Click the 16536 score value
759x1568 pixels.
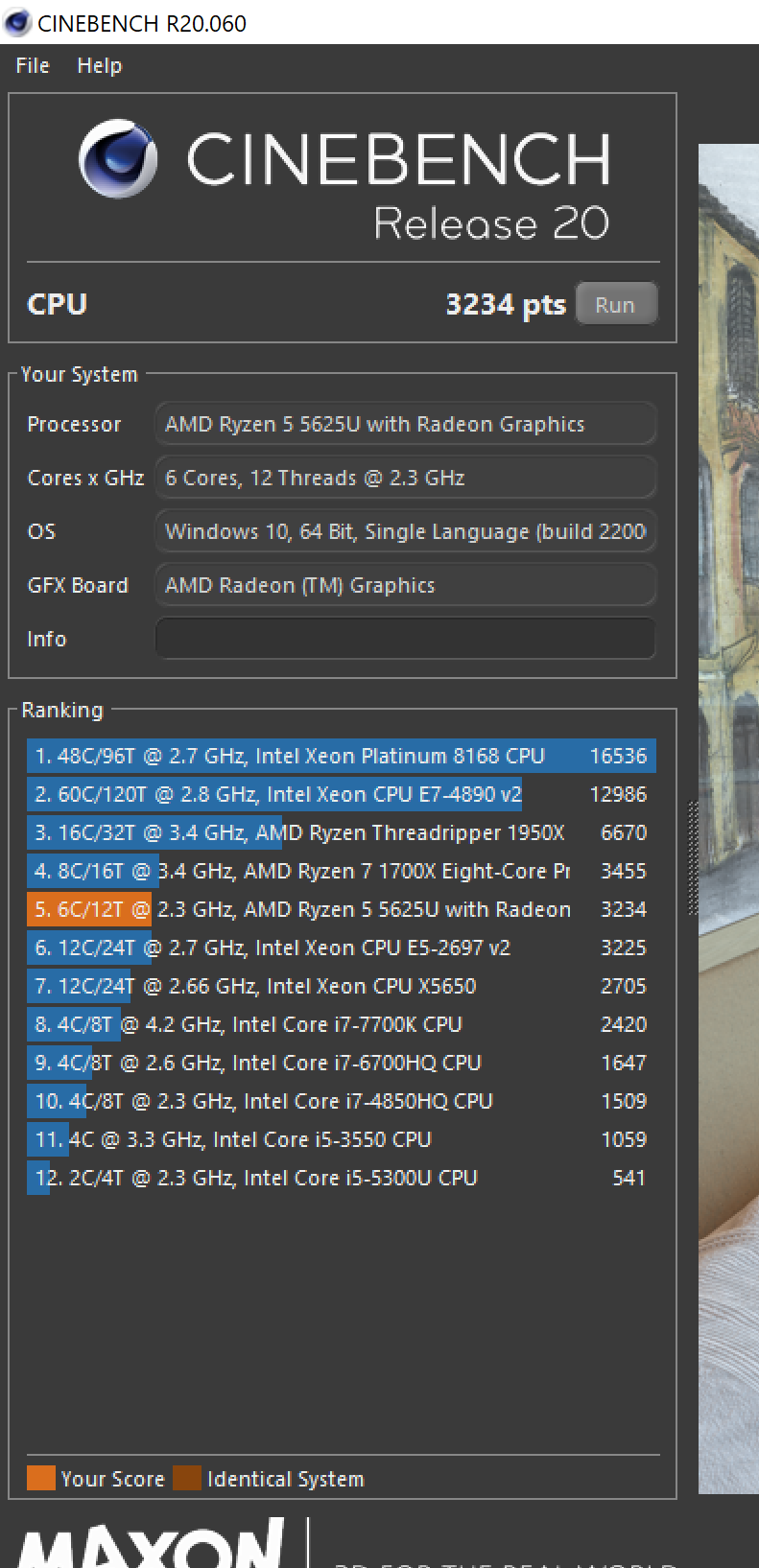click(619, 756)
